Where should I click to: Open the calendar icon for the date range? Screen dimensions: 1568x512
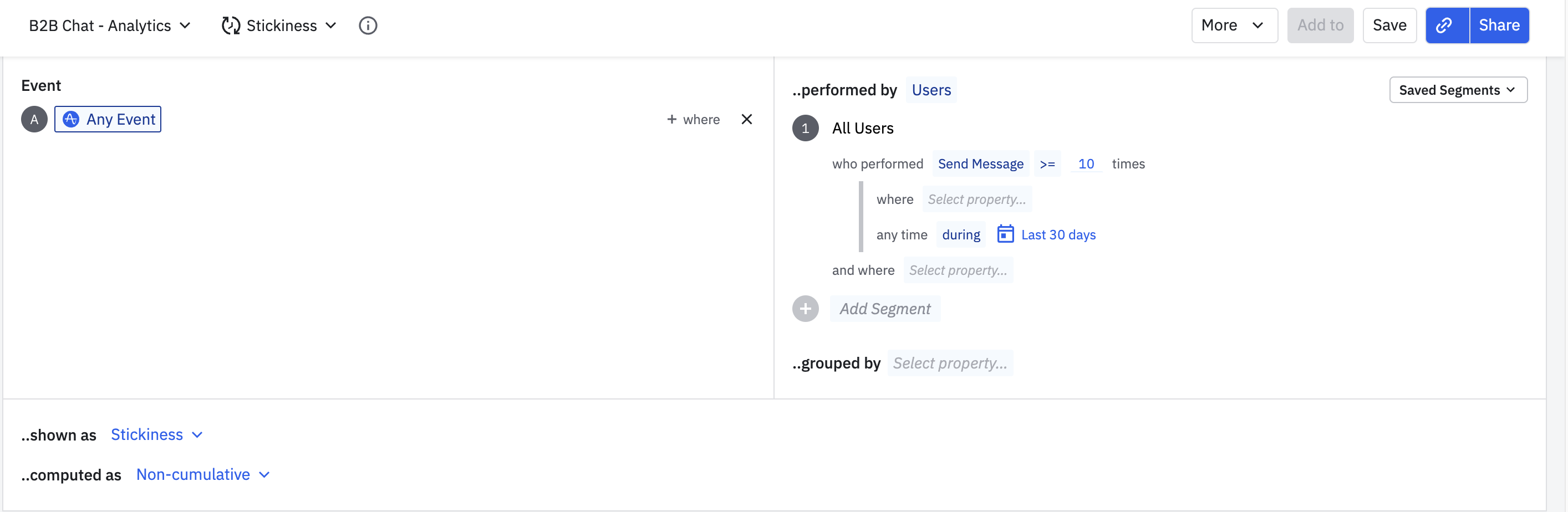[1005, 234]
